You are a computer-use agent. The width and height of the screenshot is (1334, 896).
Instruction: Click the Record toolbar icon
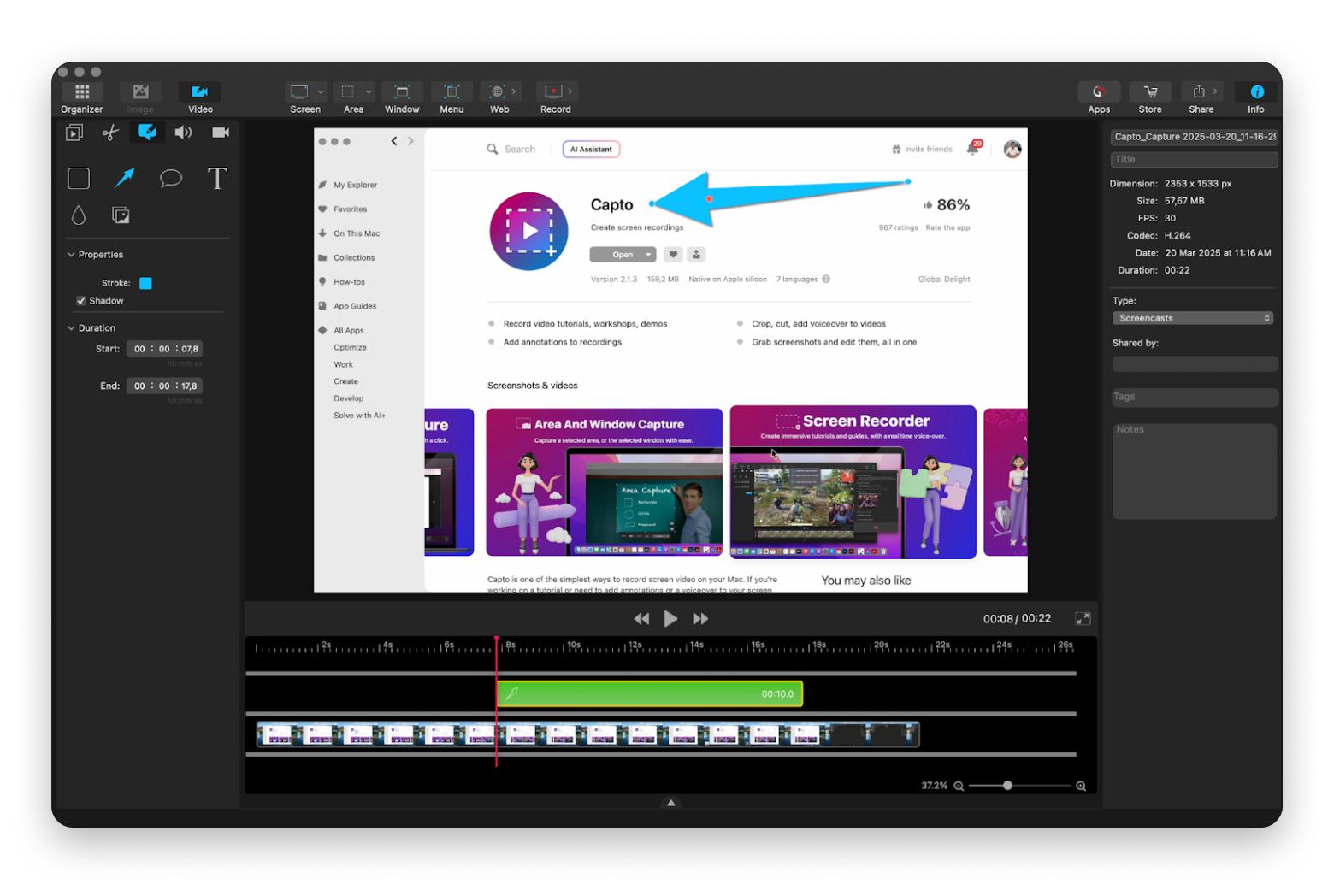point(554,92)
